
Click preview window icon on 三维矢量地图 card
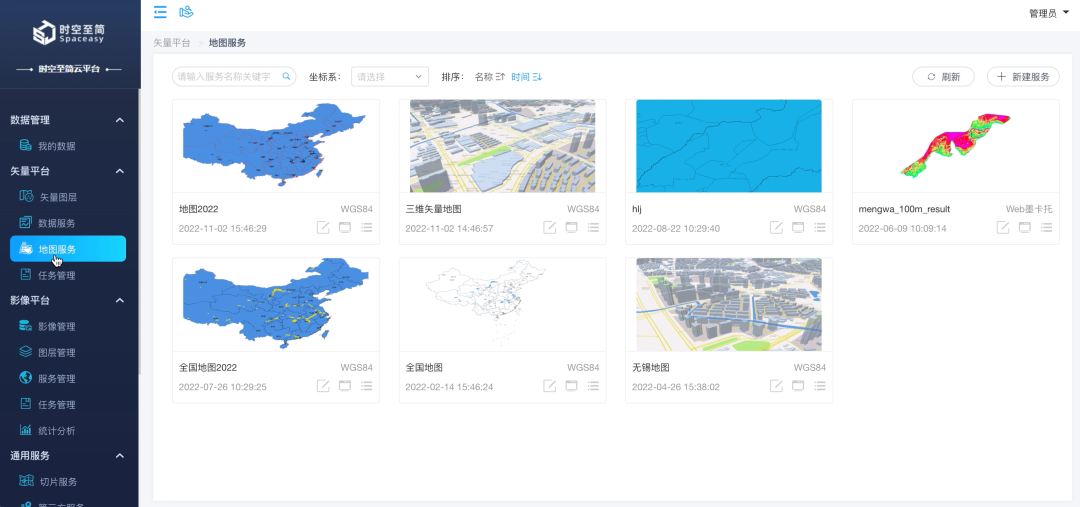coord(572,227)
